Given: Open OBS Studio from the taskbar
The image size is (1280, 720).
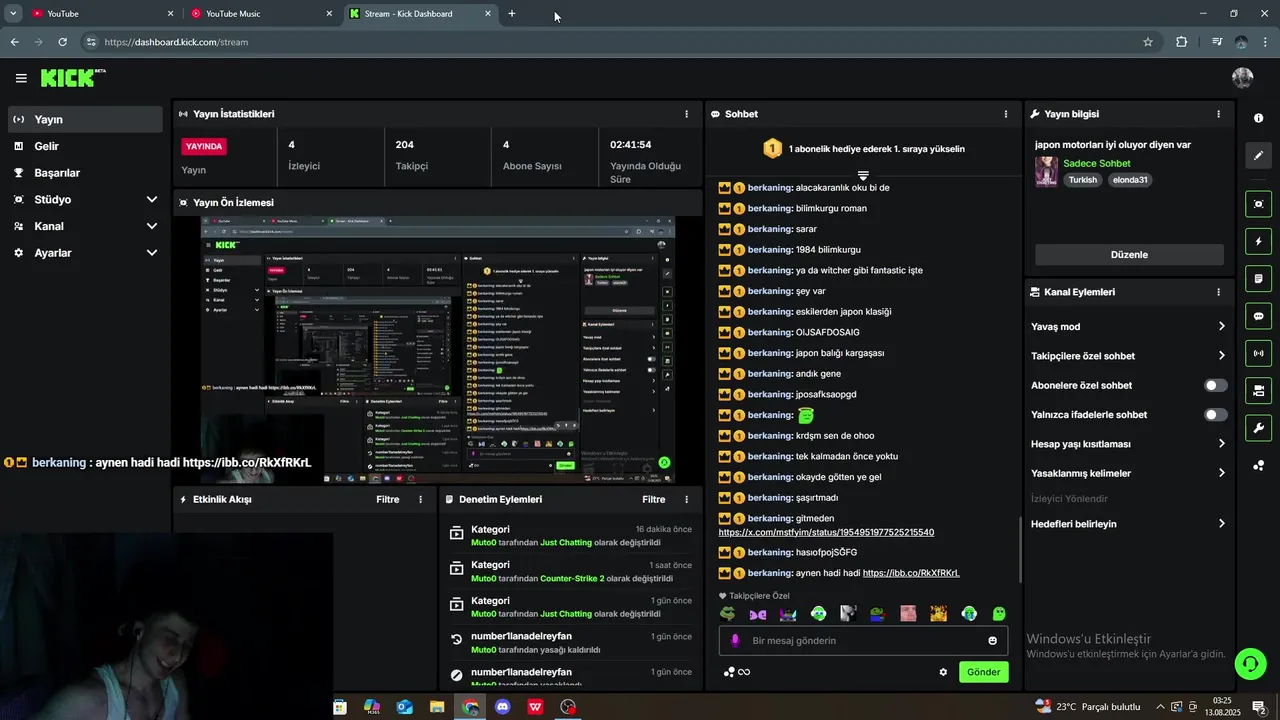Looking at the screenshot, I should click(568, 707).
